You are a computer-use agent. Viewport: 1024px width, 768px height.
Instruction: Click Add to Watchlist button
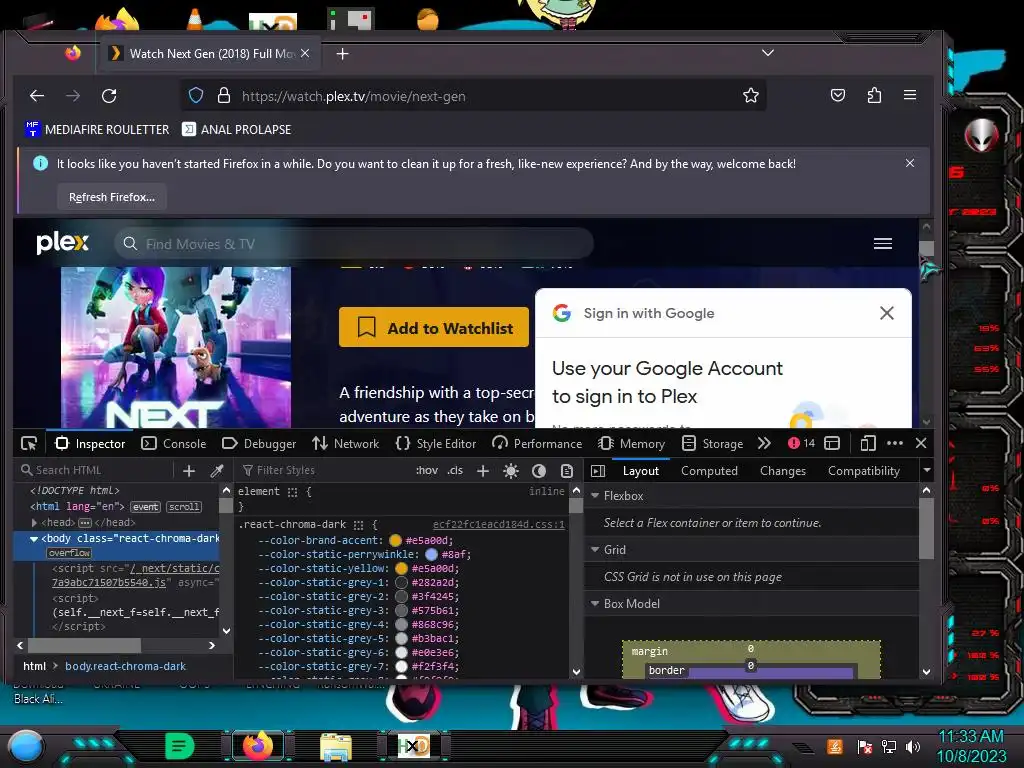434,327
